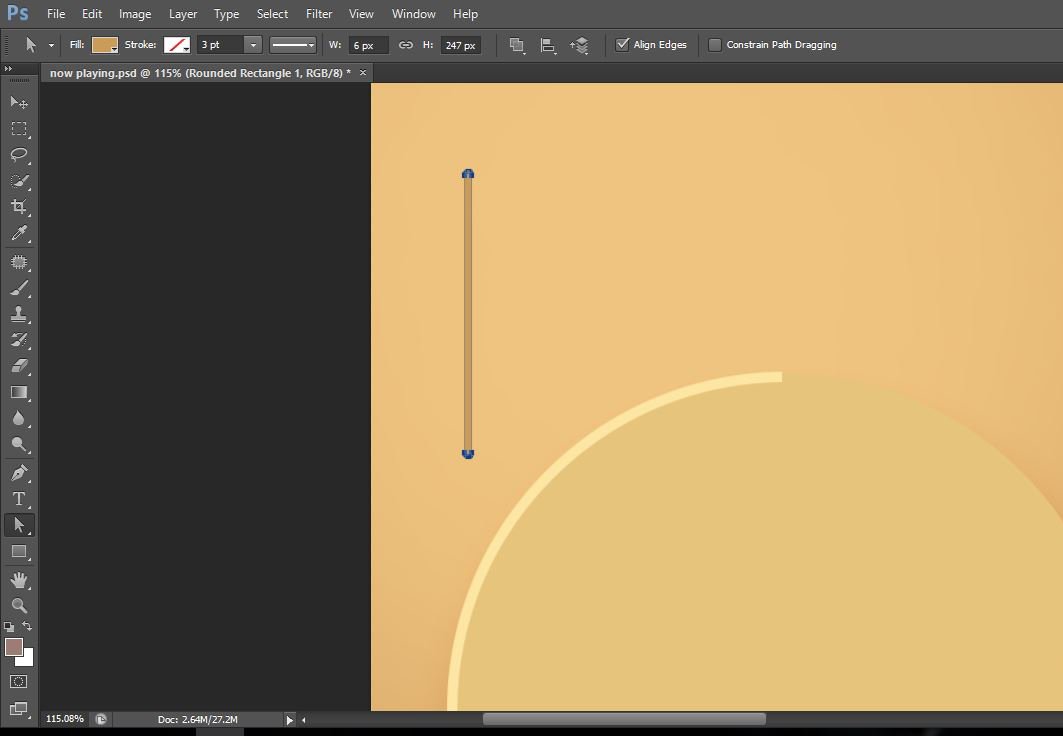Viewport: 1063px width, 736px height.
Task: Open the Edit menu
Action: [x=92, y=14]
